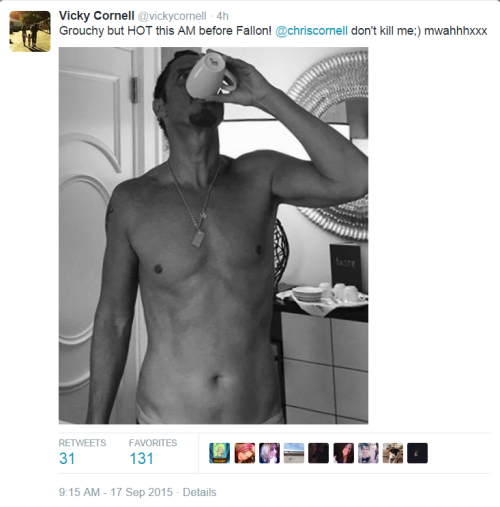Select the white-haired purple-tinted favoriter avatar

[x=269, y=453]
